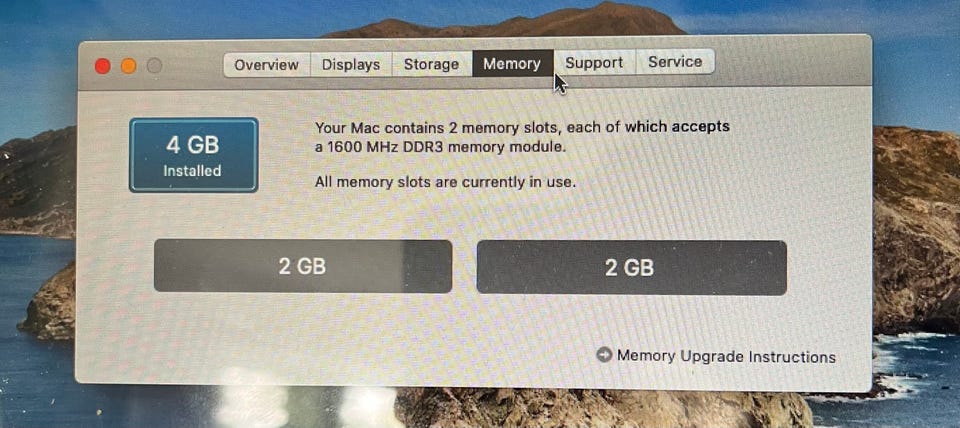Select the left 2 GB memory slot
The image size is (960, 428).
click(302, 266)
